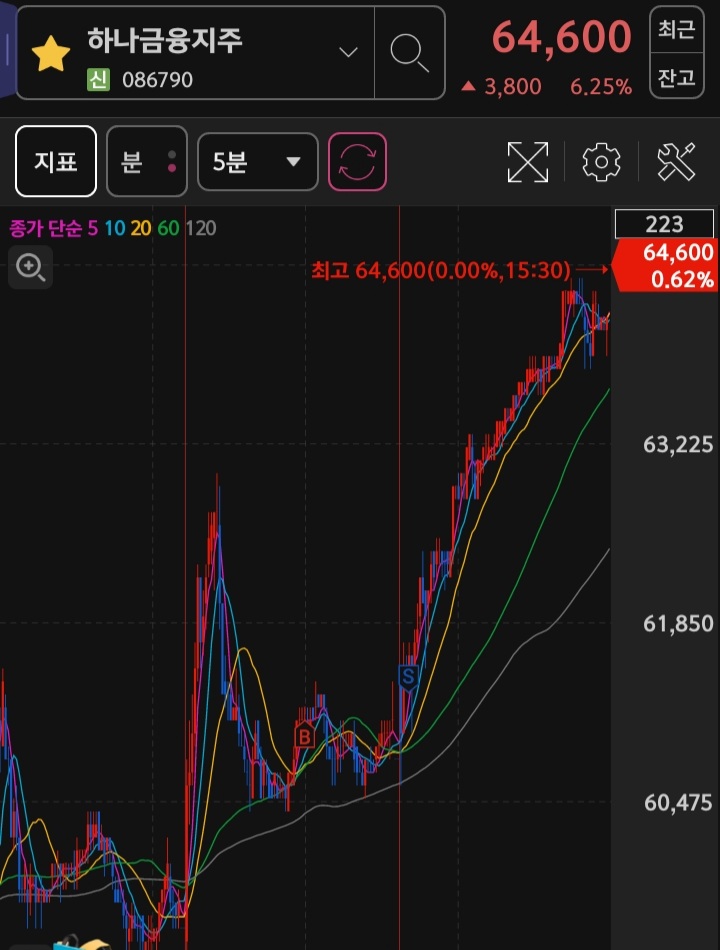This screenshot has height=950, width=720.
Task: Click the 63,225 price axis label
Action: (678, 445)
